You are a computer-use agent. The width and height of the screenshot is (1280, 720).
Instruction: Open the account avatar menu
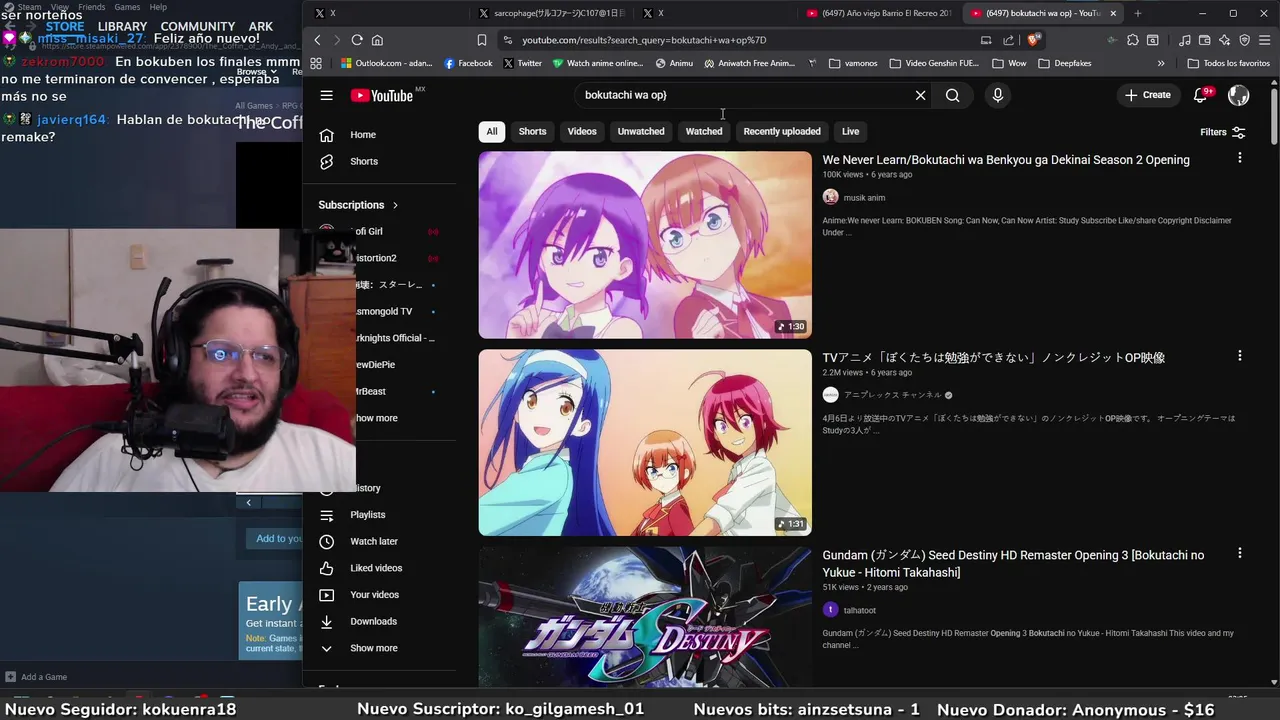[x=1238, y=95]
